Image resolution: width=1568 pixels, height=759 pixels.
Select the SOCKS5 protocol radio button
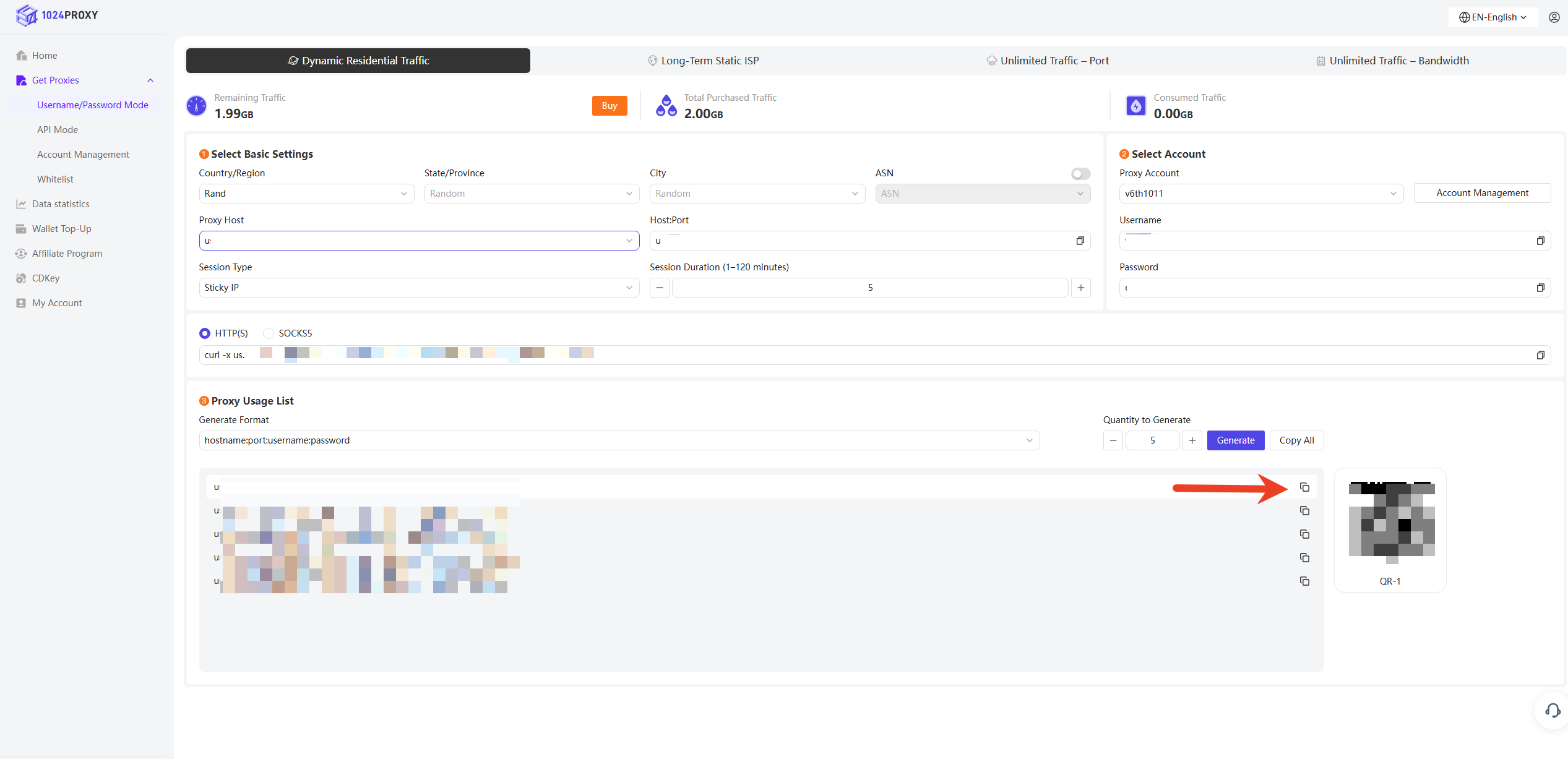click(x=269, y=333)
